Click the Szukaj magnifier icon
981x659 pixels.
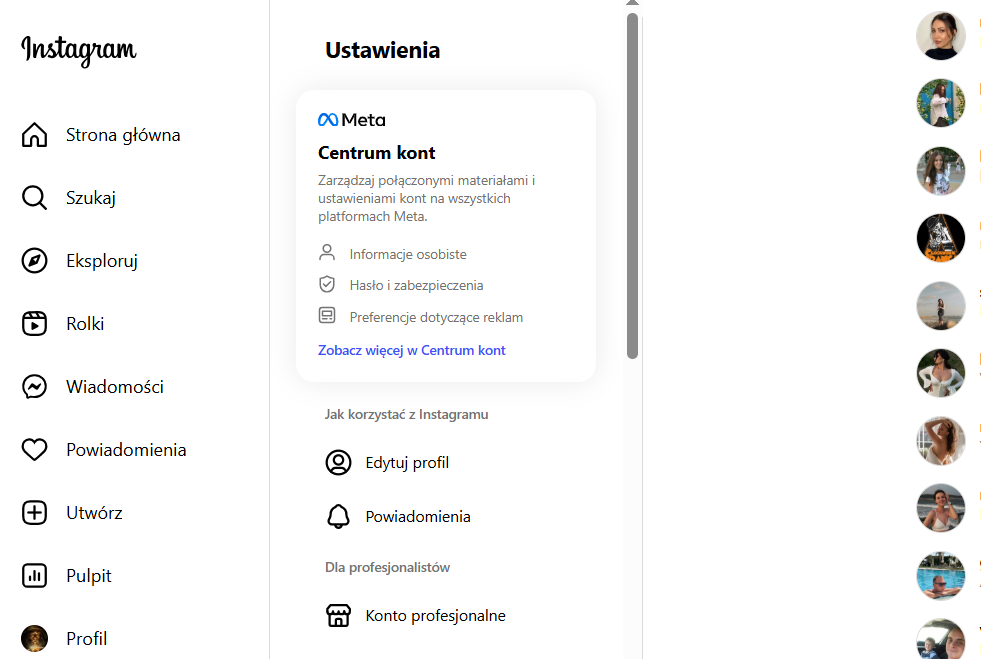pos(35,198)
